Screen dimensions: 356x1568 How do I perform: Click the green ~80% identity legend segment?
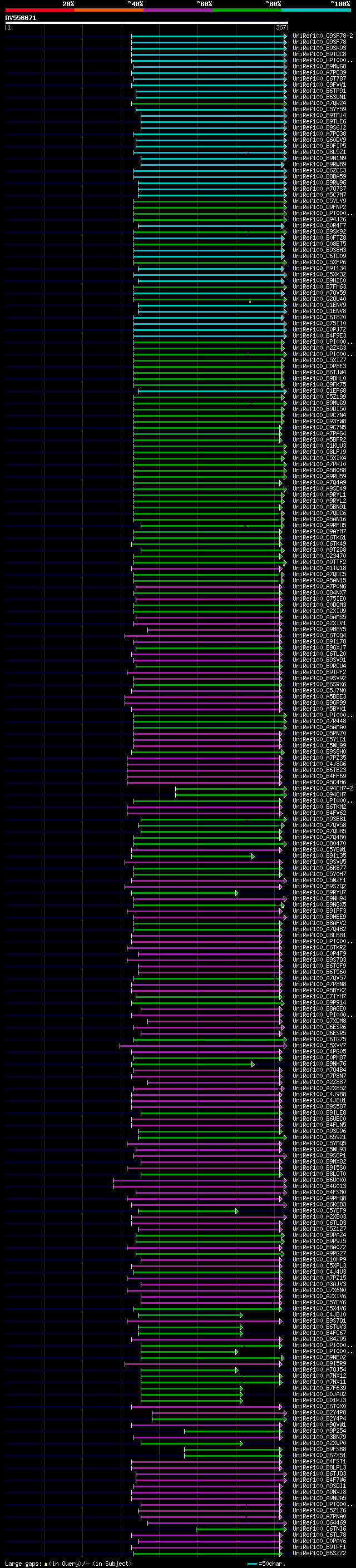[247, 10]
